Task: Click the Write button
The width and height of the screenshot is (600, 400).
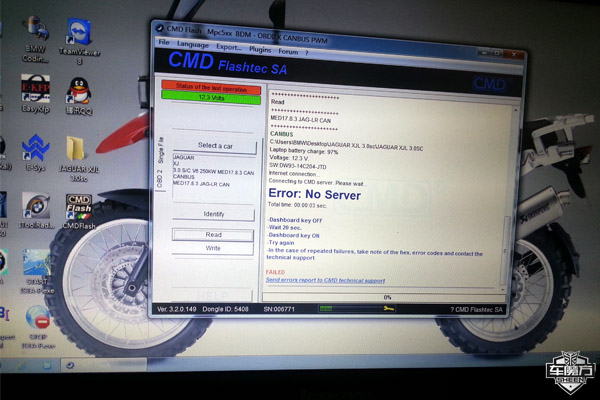Action: point(213,248)
